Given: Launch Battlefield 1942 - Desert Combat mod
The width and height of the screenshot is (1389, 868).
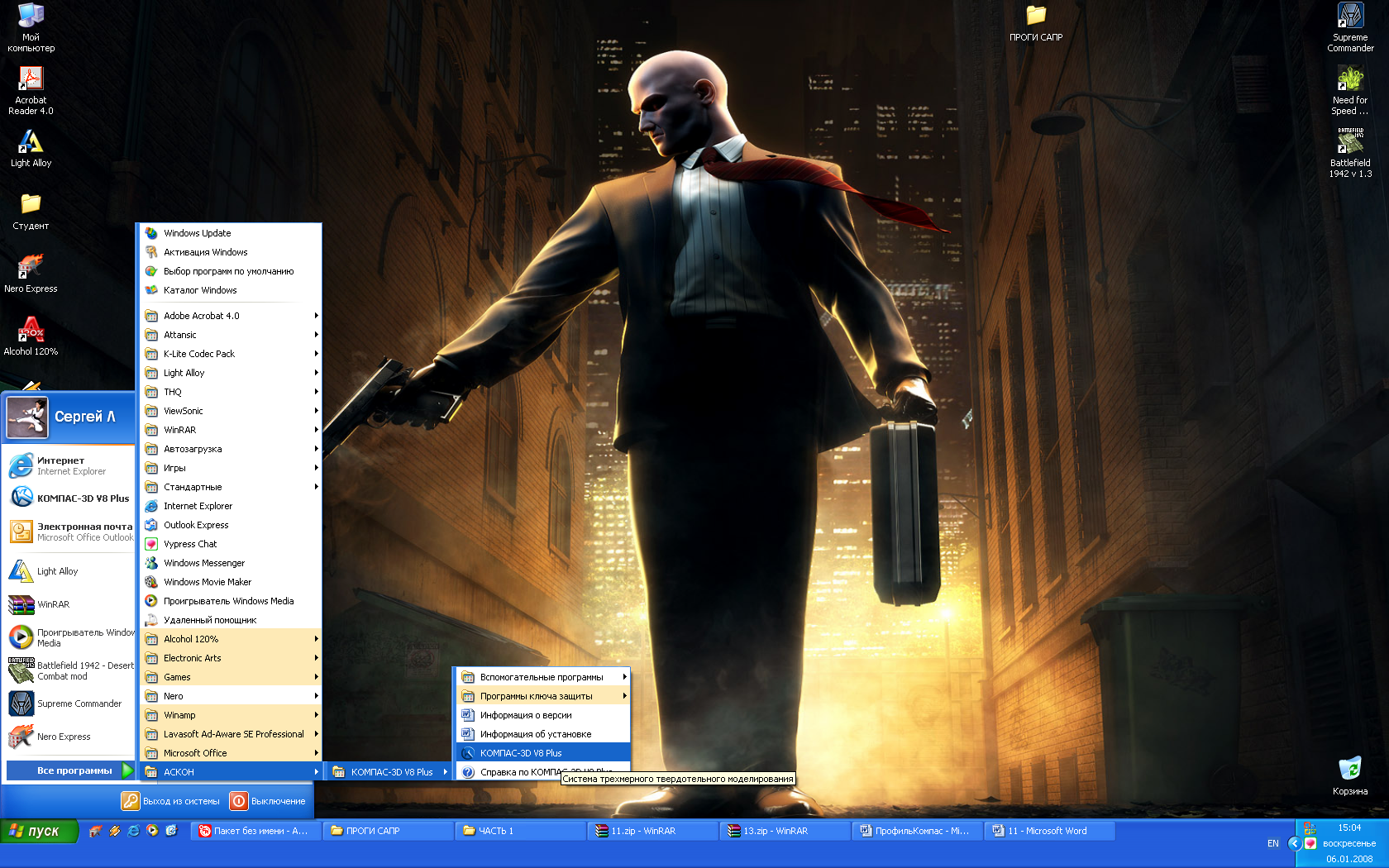Looking at the screenshot, I should (69, 670).
